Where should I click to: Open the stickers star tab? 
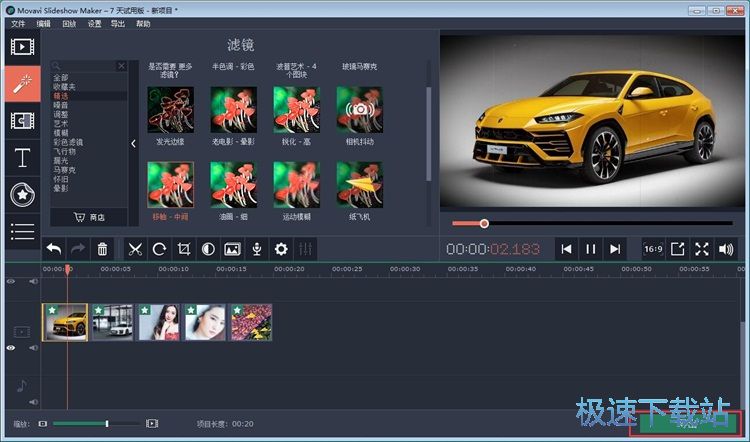pos(22,195)
